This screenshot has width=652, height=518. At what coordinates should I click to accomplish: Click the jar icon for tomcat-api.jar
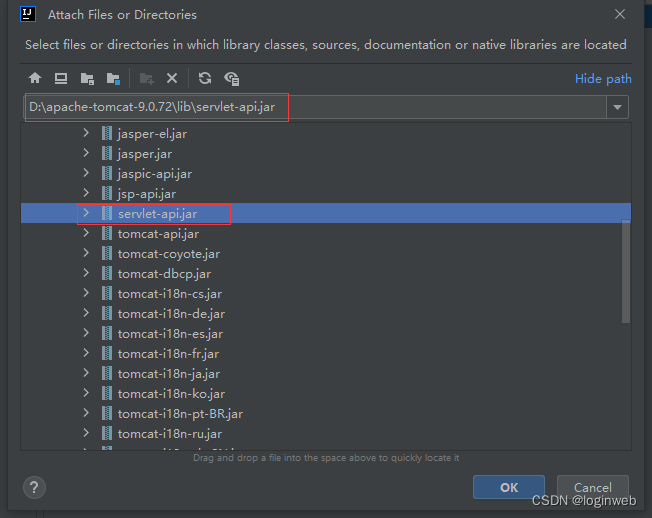107,233
